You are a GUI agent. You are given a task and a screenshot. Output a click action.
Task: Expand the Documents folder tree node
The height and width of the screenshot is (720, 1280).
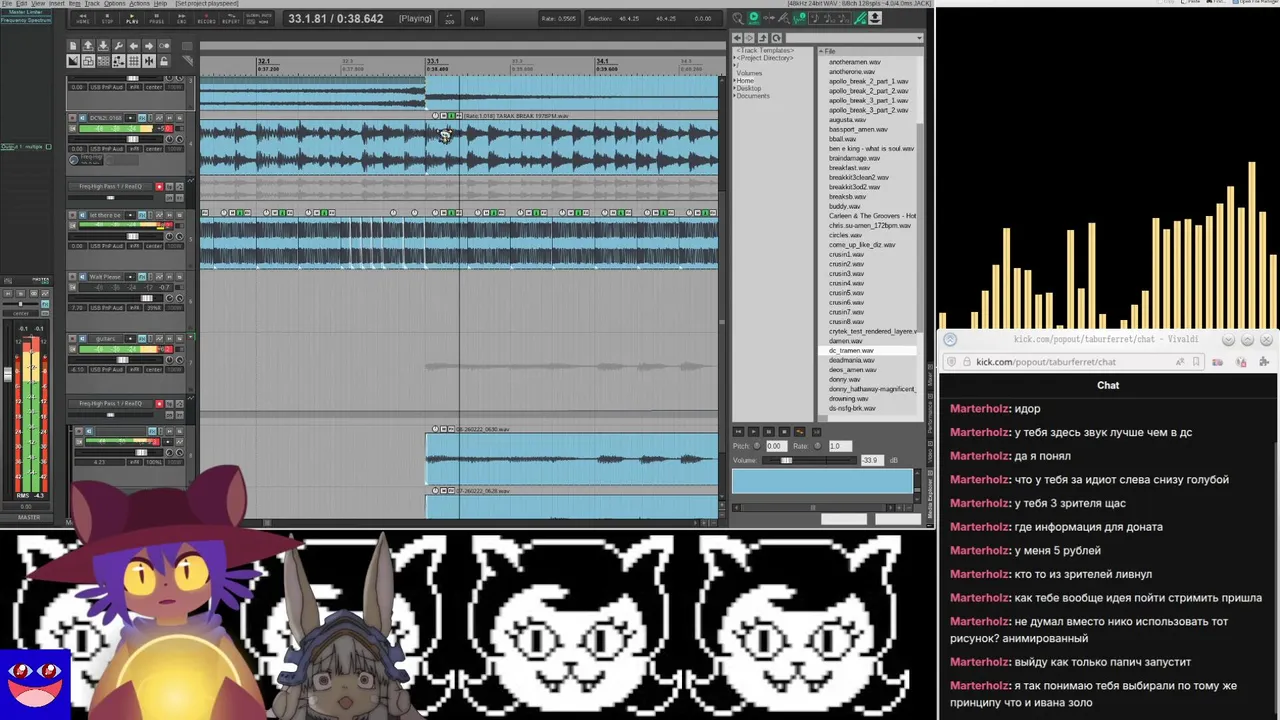pyautogui.click(x=734, y=96)
